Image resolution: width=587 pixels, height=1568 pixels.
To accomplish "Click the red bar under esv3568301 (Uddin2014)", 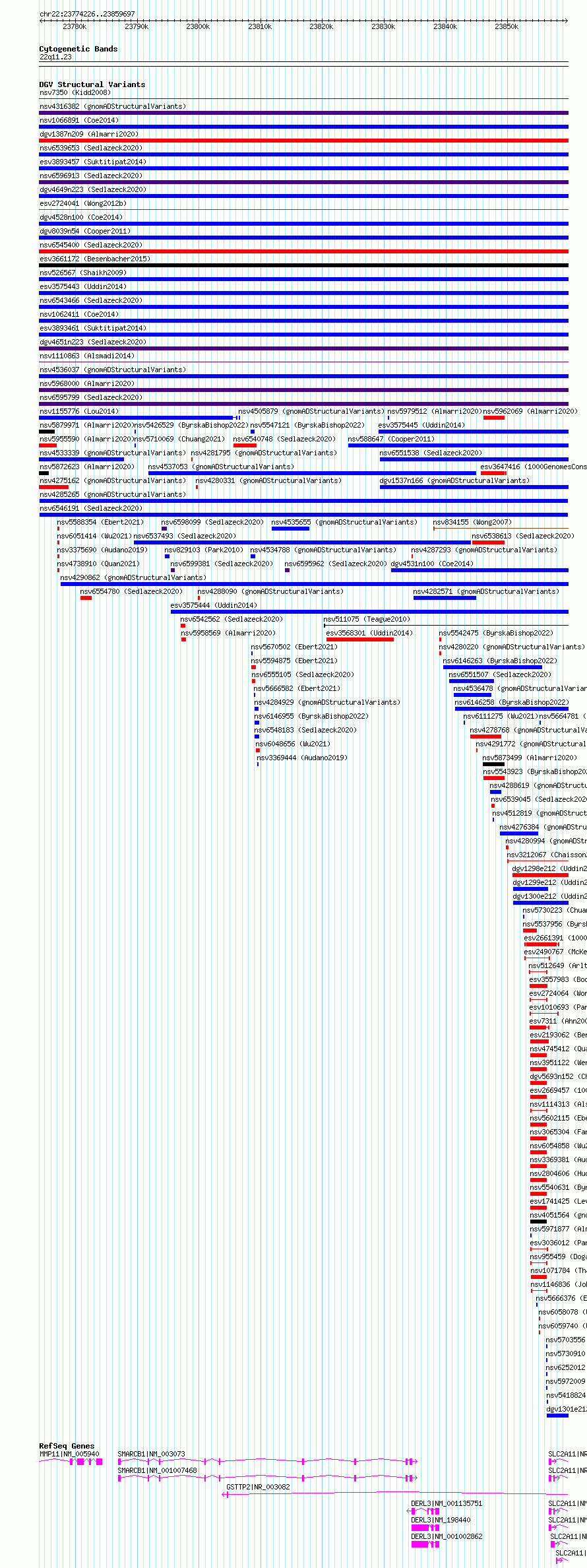I will (x=360, y=639).
